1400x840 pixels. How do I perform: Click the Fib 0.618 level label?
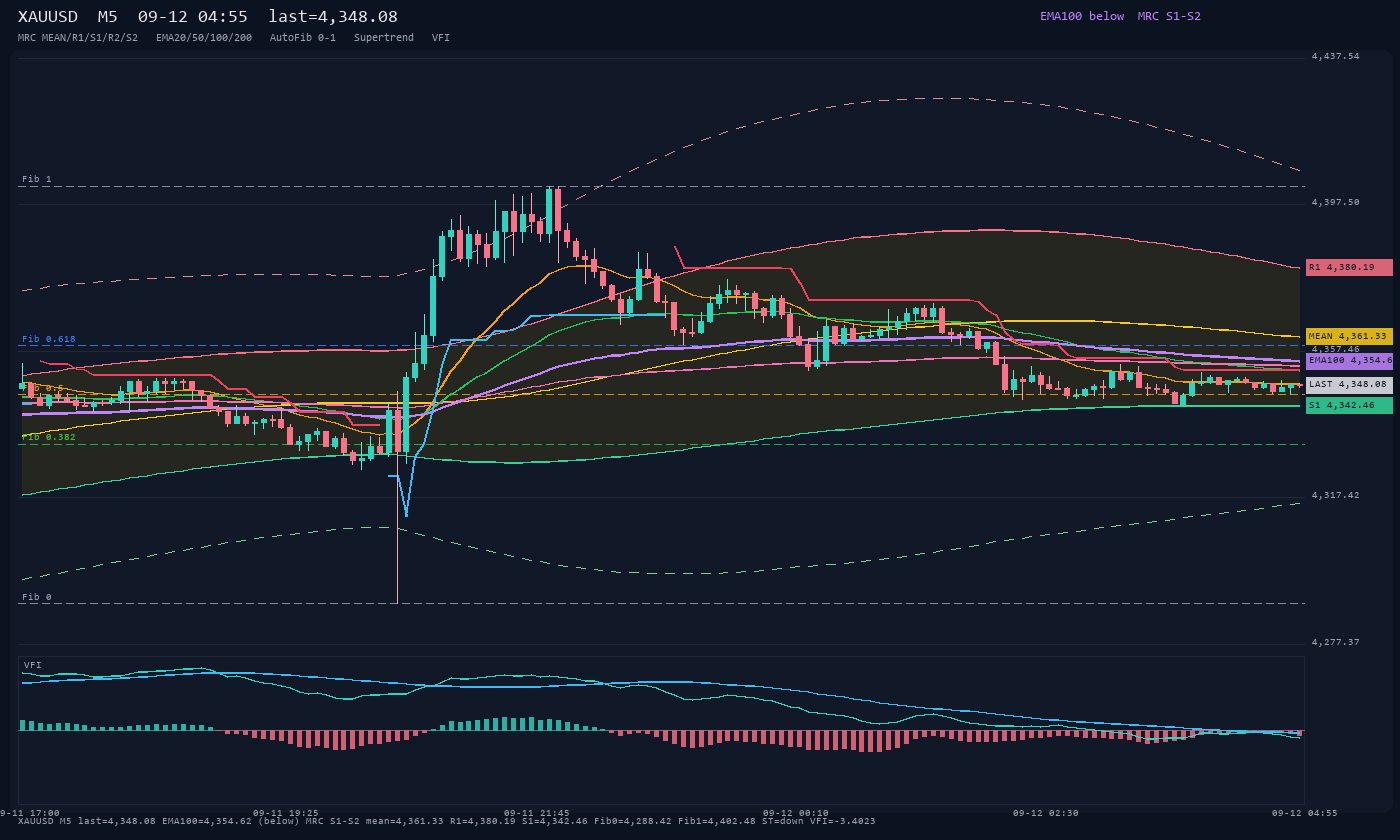tap(49, 339)
